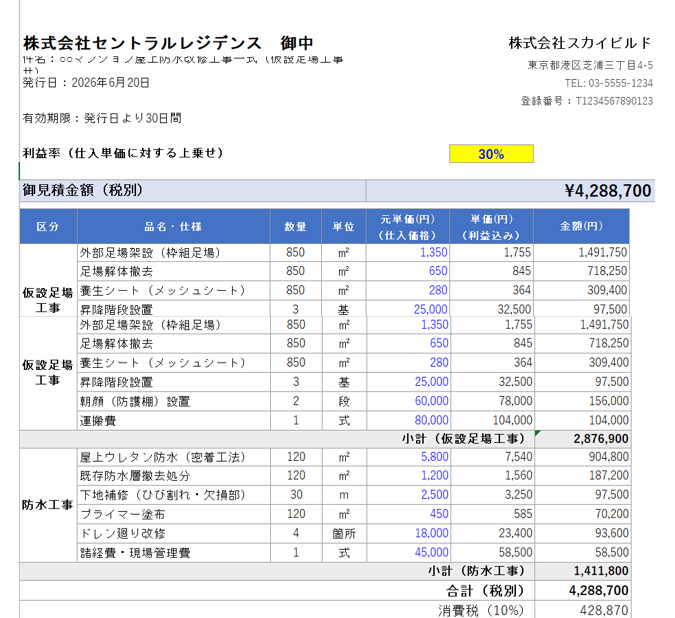Click the 45,000 cost price cell
The image size is (675, 618).
pyautogui.click(x=408, y=553)
